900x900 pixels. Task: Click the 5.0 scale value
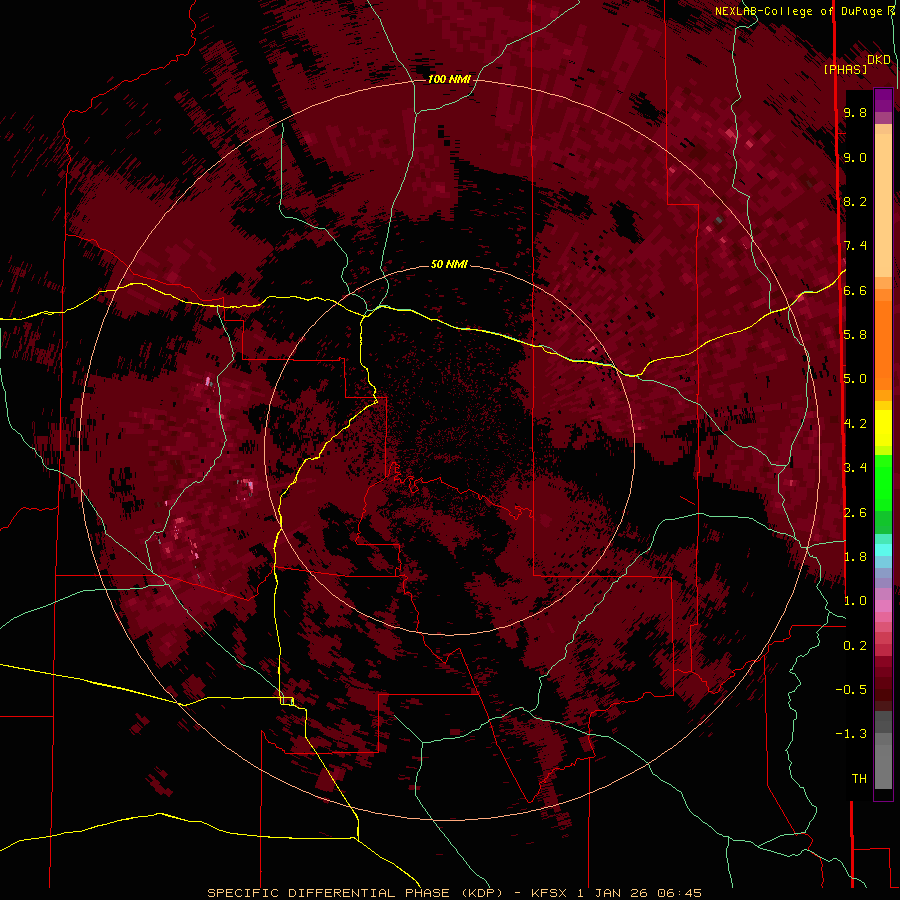click(x=855, y=379)
